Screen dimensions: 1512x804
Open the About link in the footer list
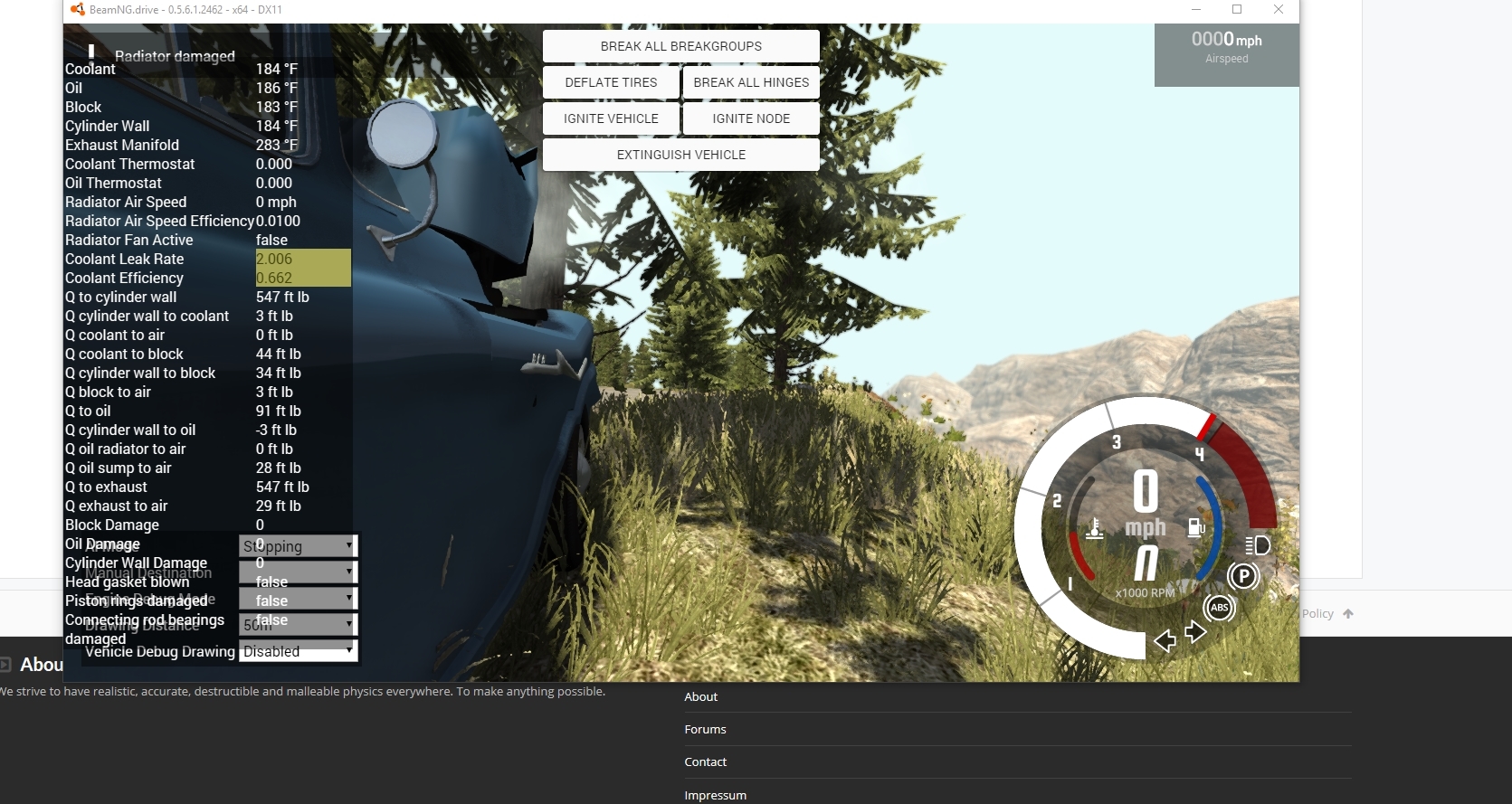point(700,696)
